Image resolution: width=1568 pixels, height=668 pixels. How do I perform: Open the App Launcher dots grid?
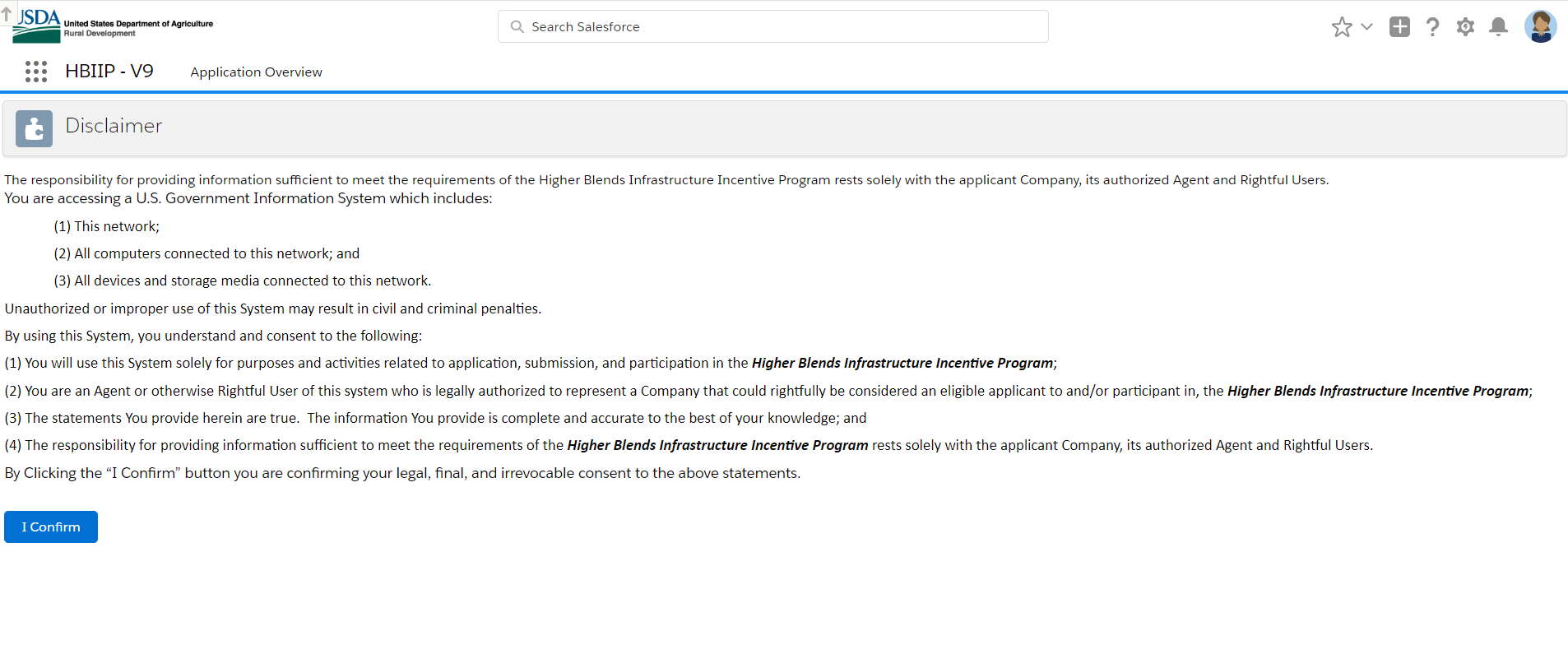(36, 72)
